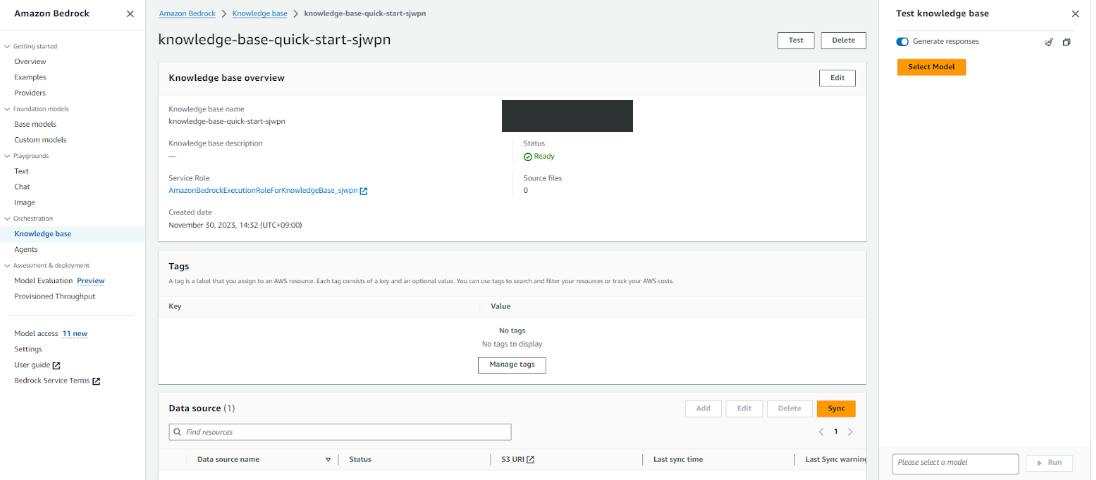Navigate to Base models in sidebar
The width and height of the screenshot is (1096, 480).
35,124
